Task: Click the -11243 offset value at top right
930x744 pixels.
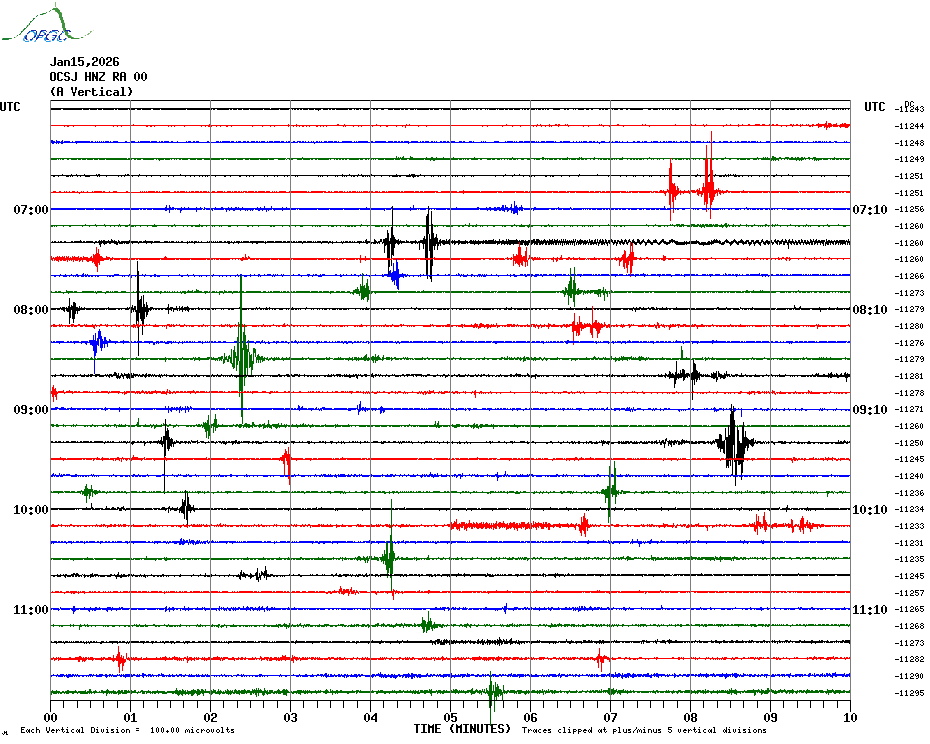Action: point(910,109)
